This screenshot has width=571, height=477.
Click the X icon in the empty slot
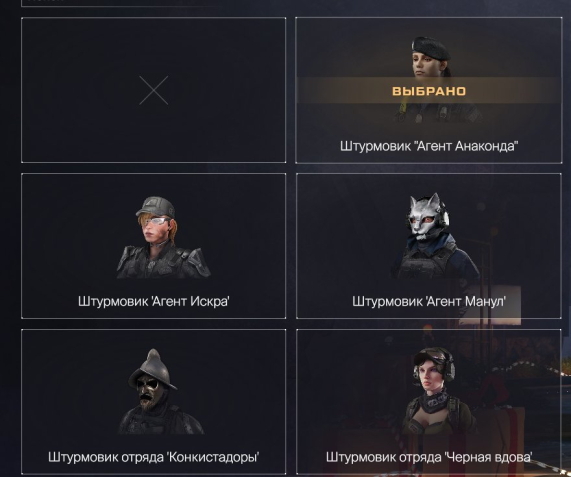click(x=154, y=90)
